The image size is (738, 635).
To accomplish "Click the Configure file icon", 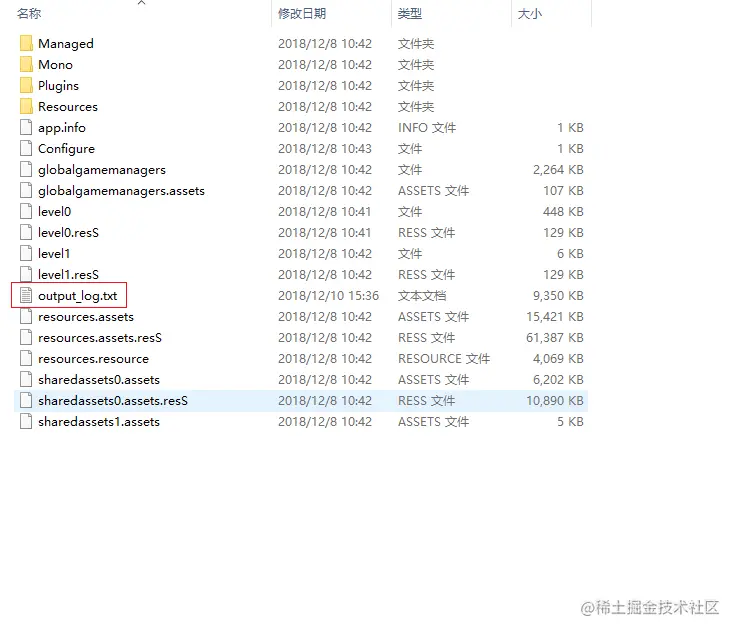I will (x=26, y=148).
